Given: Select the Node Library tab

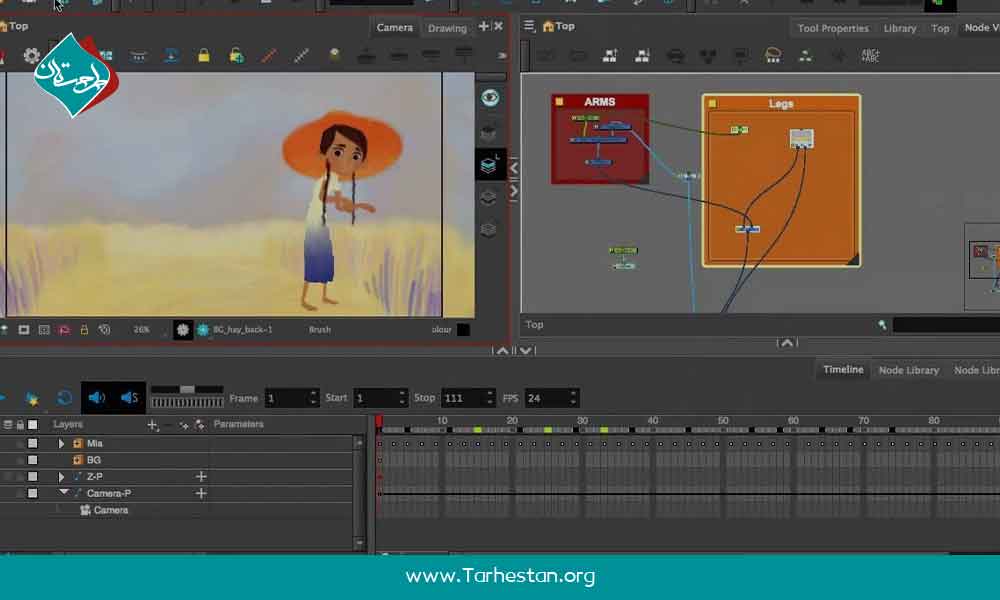Looking at the screenshot, I should (909, 370).
